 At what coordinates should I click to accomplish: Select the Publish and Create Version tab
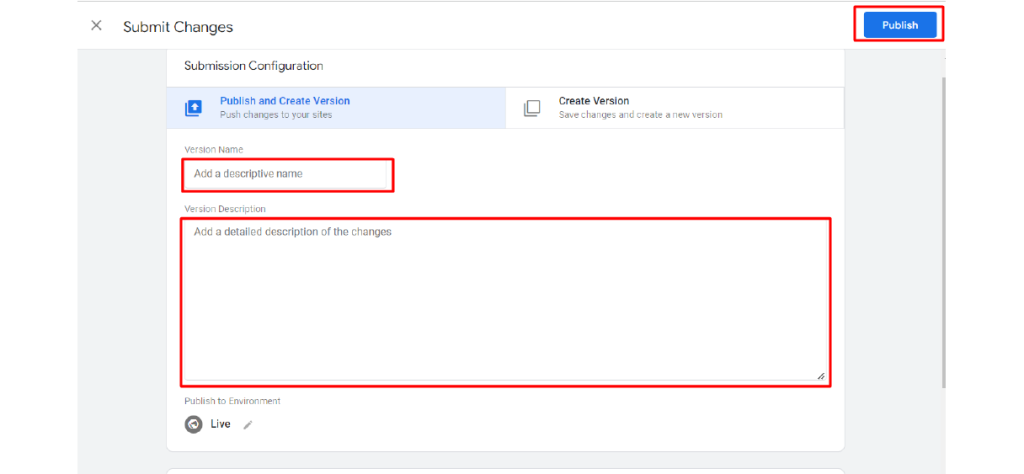click(336, 108)
